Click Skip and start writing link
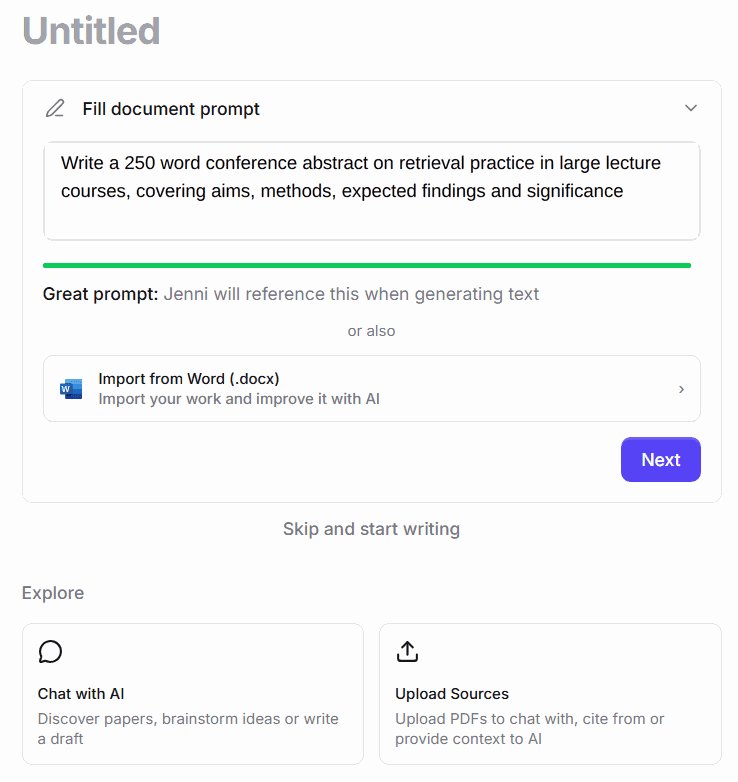Screen dimensions: 738x782 (371, 529)
